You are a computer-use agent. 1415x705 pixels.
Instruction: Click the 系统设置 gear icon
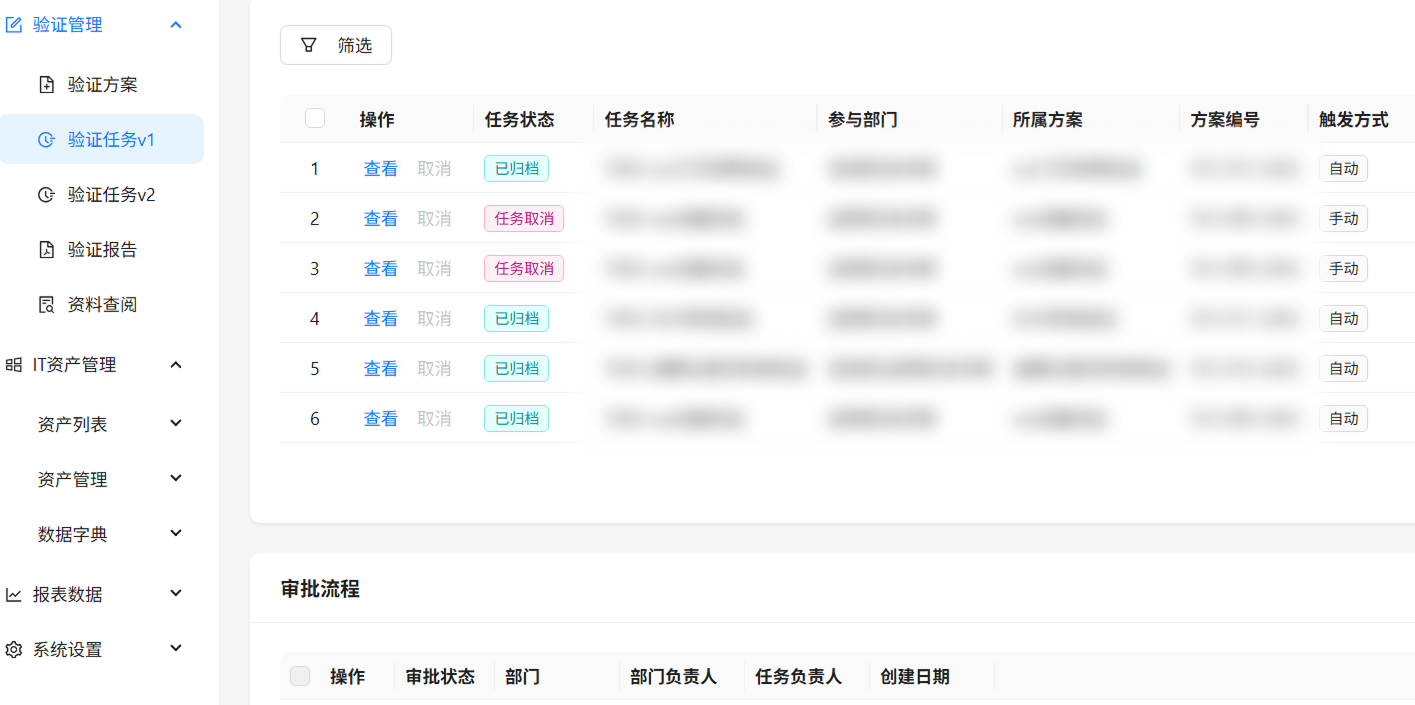[14, 650]
